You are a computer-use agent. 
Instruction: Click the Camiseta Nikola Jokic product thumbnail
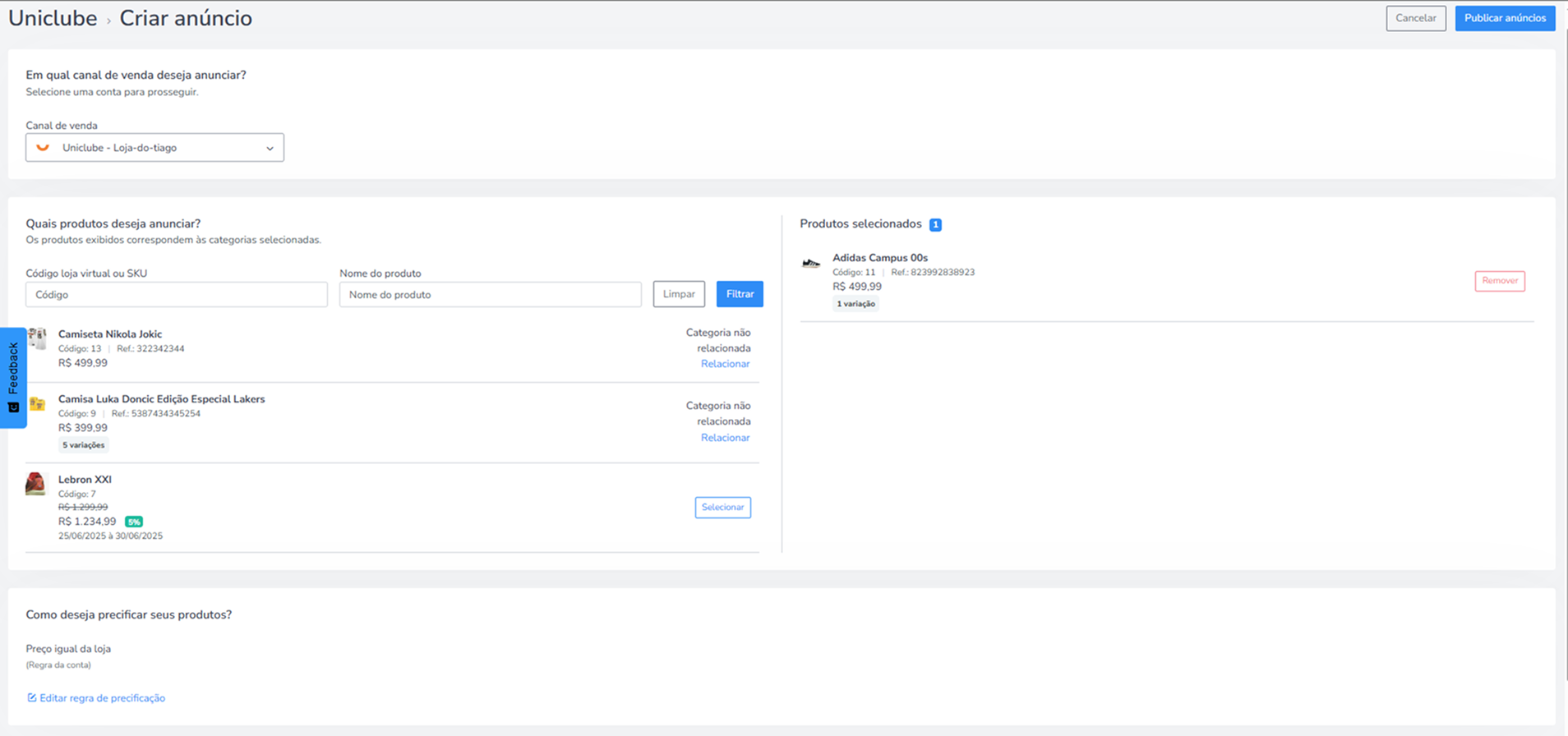click(36, 338)
